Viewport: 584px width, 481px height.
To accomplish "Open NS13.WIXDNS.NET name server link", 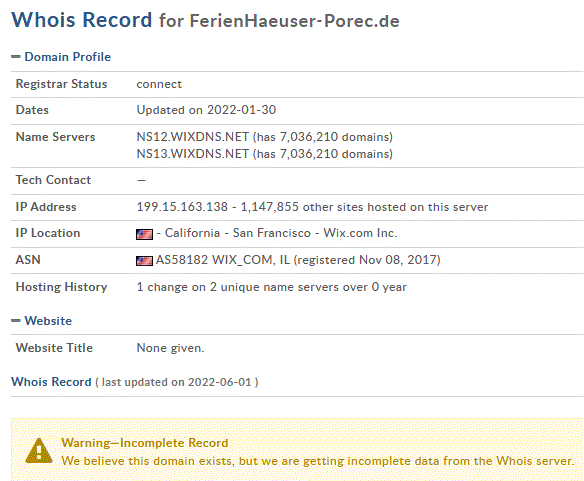I will (x=193, y=154).
